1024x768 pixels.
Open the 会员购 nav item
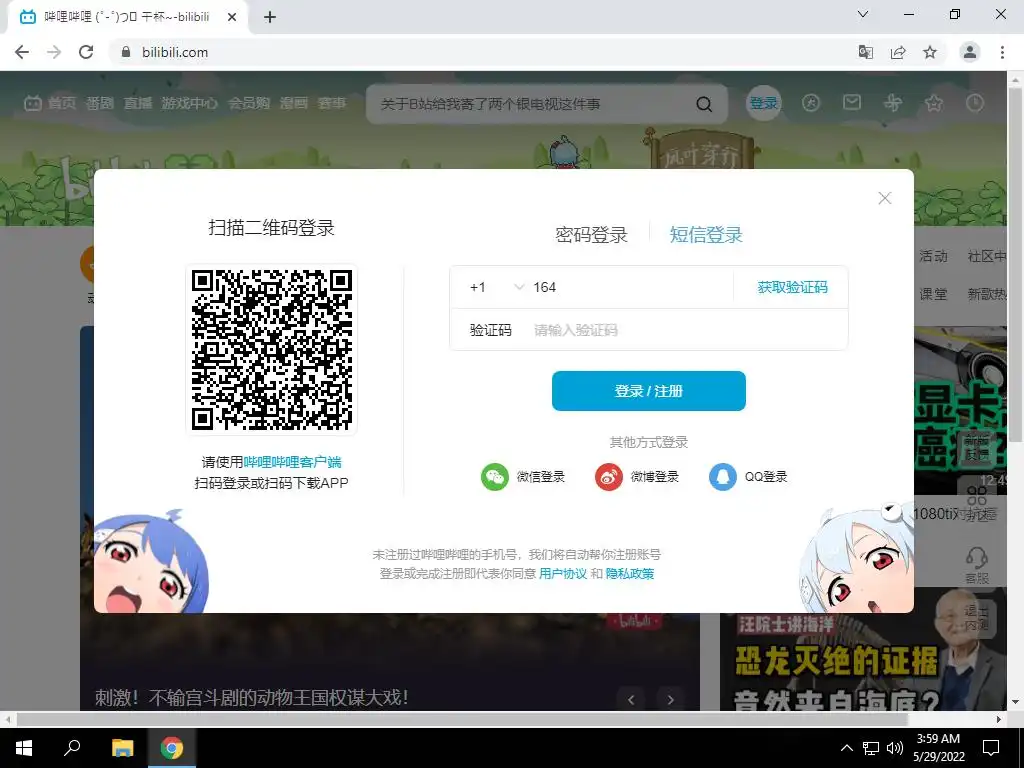[x=249, y=103]
